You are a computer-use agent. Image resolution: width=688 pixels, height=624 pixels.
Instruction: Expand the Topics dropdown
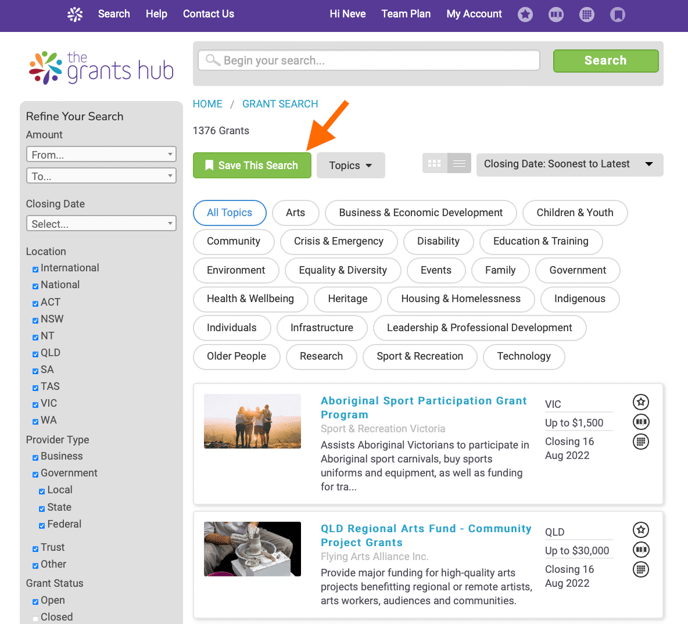coord(350,166)
